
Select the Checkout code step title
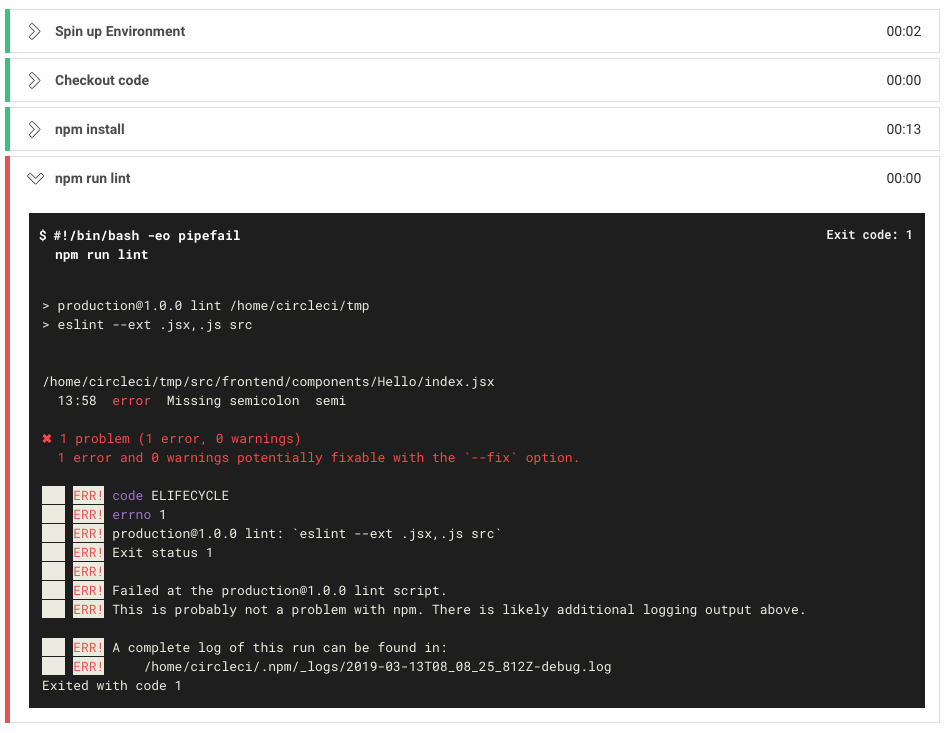point(102,80)
